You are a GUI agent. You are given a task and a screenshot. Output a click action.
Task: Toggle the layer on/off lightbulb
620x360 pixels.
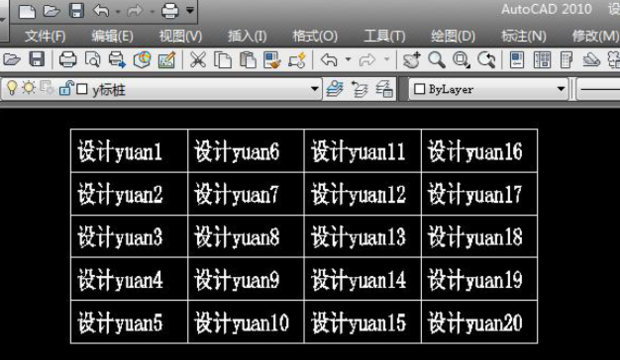click(x=12, y=88)
